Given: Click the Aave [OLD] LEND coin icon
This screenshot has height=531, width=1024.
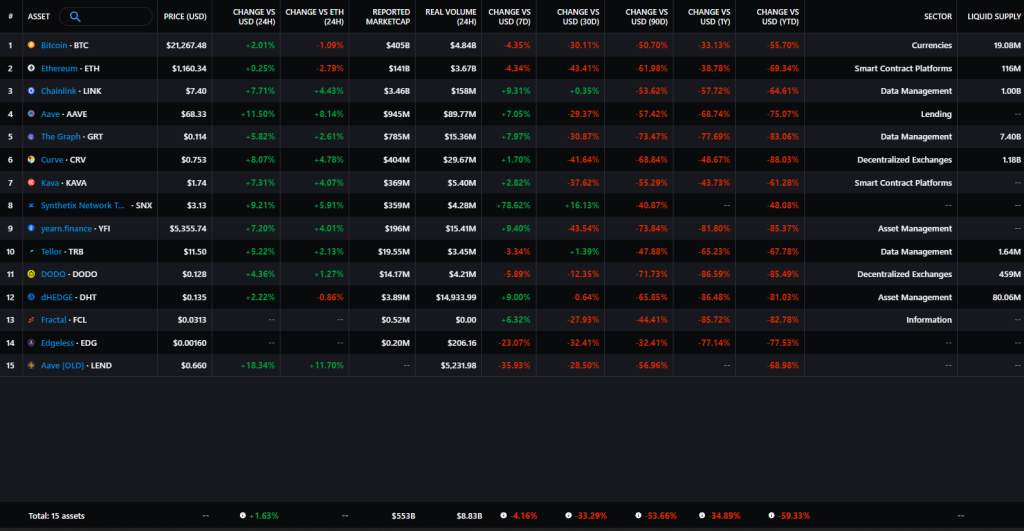Looking at the screenshot, I should [x=31, y=366].
